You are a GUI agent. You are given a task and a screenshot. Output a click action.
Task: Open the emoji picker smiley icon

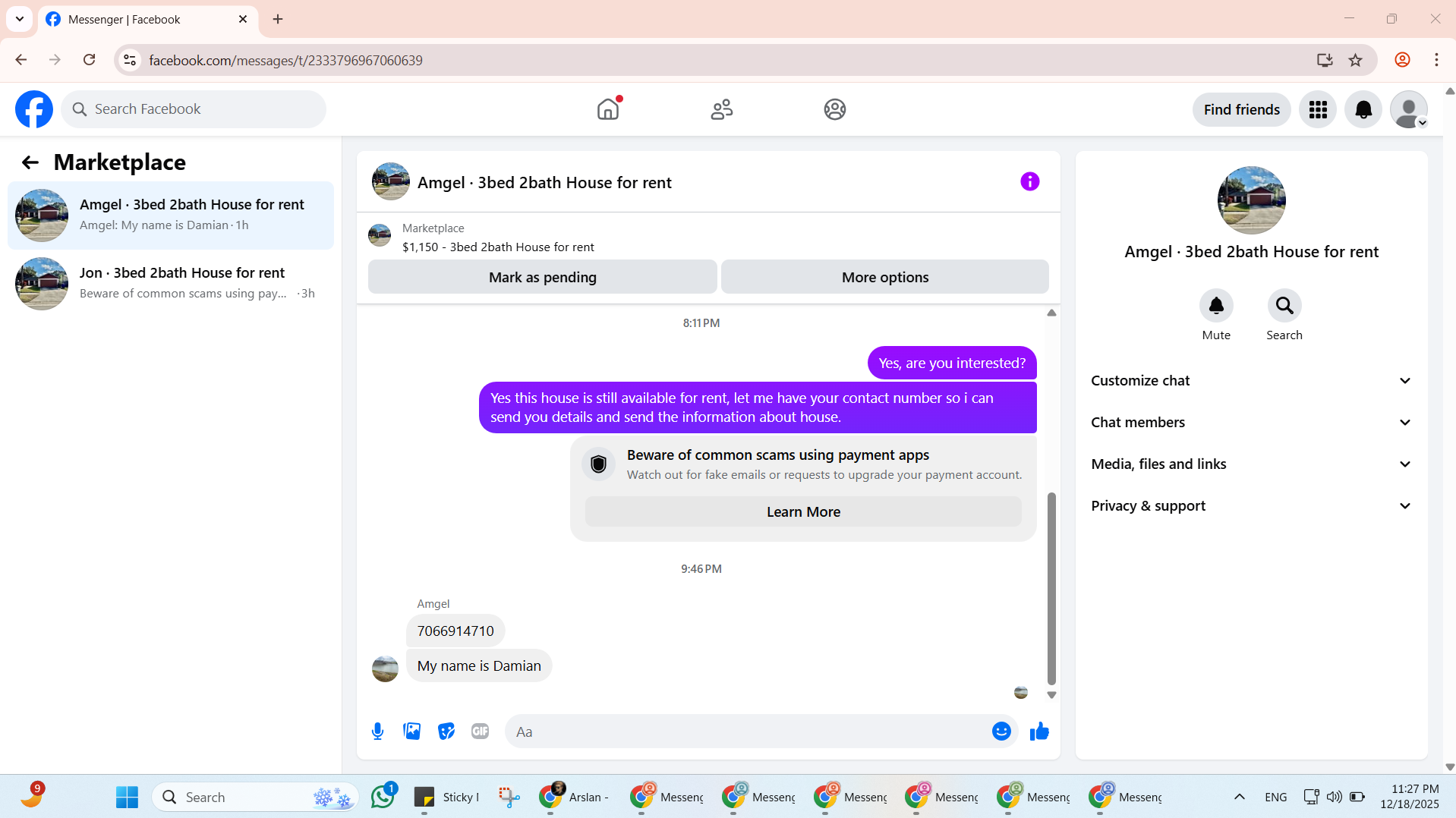1001,731
